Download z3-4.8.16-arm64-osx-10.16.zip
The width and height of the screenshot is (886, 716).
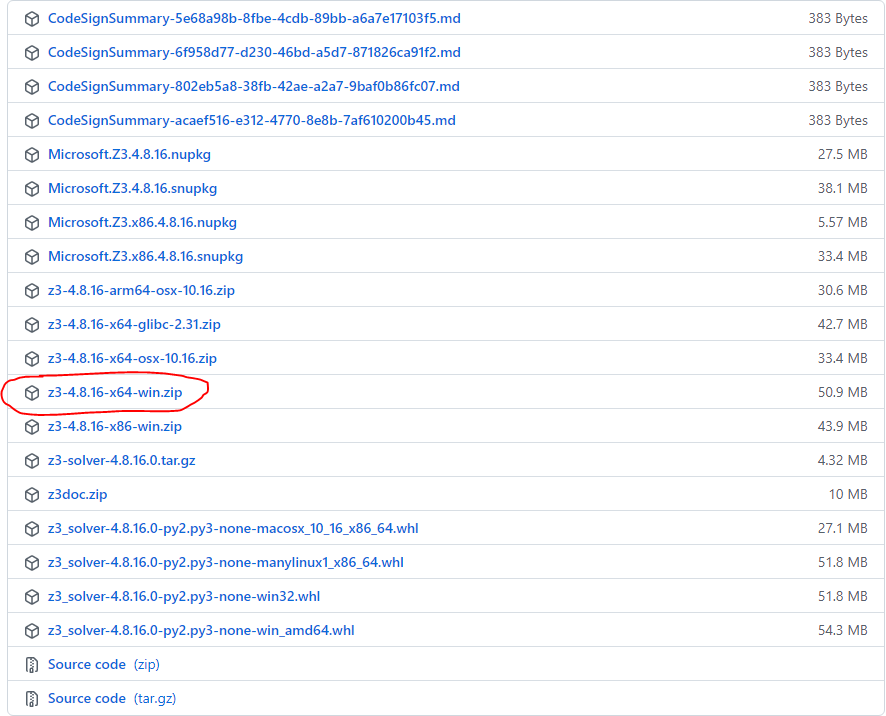coord(141,290)
